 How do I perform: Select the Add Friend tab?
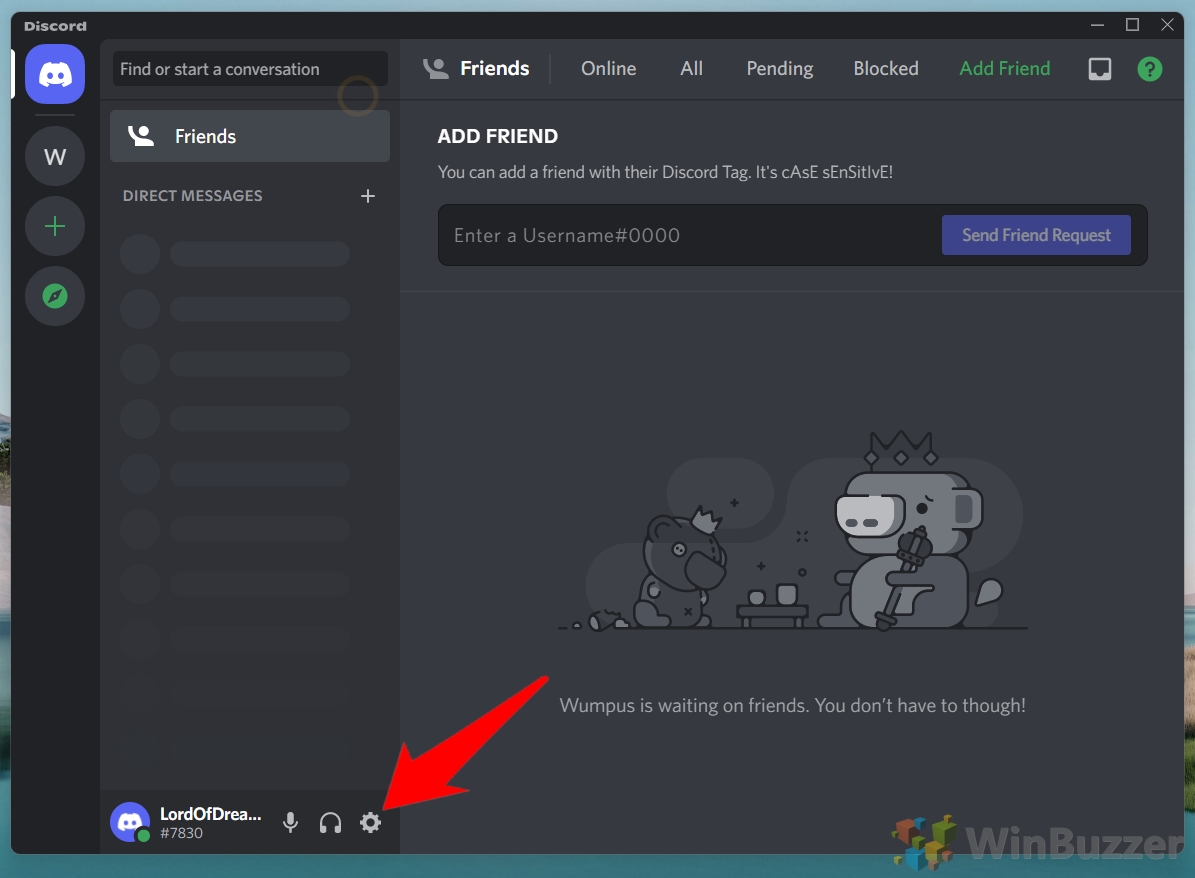click(x=1004, y=69)
